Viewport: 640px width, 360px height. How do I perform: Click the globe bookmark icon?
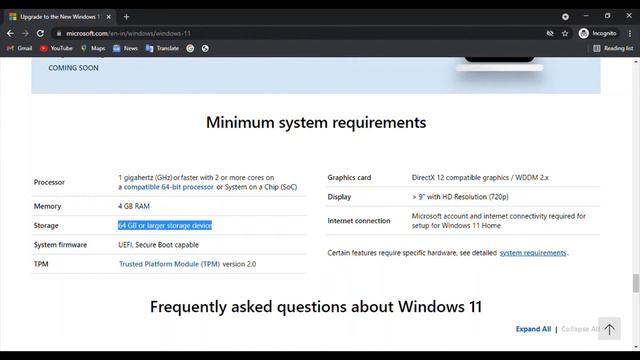[x=205, y=48]
